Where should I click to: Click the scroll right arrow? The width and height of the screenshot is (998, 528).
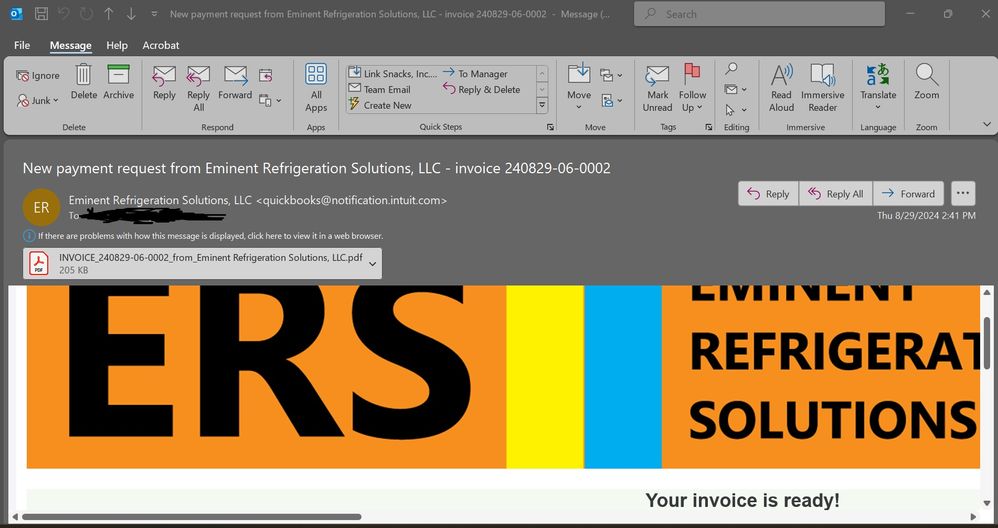click(973, 517)
